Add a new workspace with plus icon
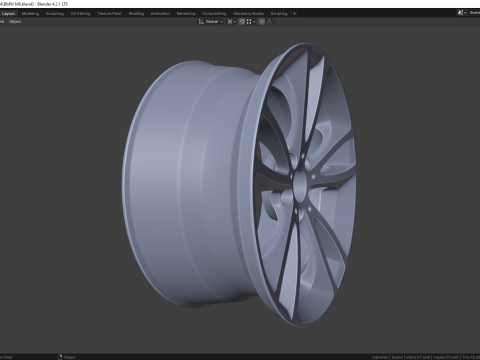The width and height of the screenshot is (480, 360). pyautogui.click(x=294, y=14)
